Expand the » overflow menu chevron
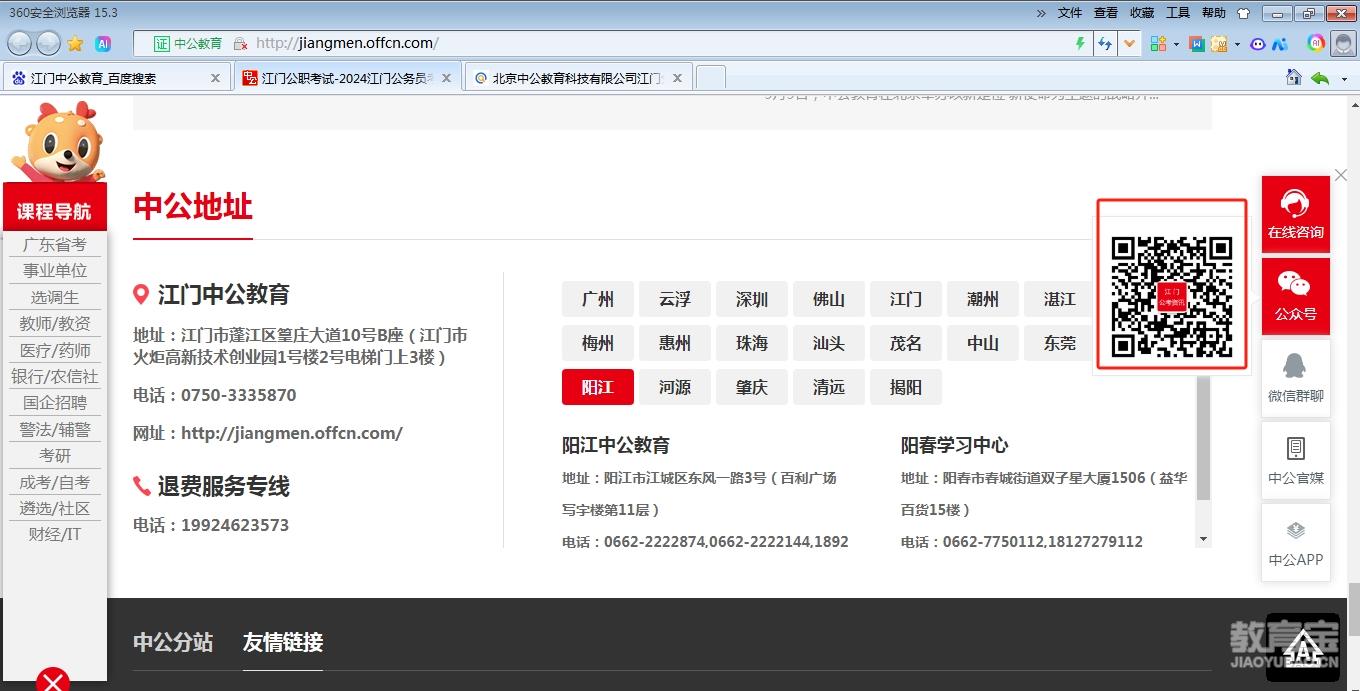 click(1041, 13)
